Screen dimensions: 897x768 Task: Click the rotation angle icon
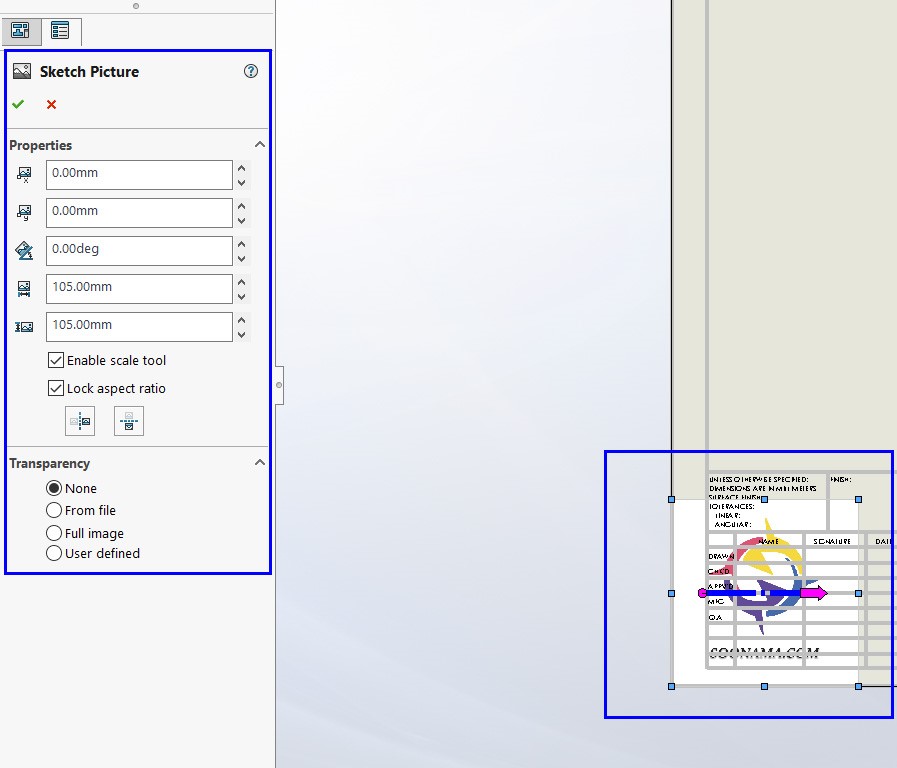click(x=24, y=250)
